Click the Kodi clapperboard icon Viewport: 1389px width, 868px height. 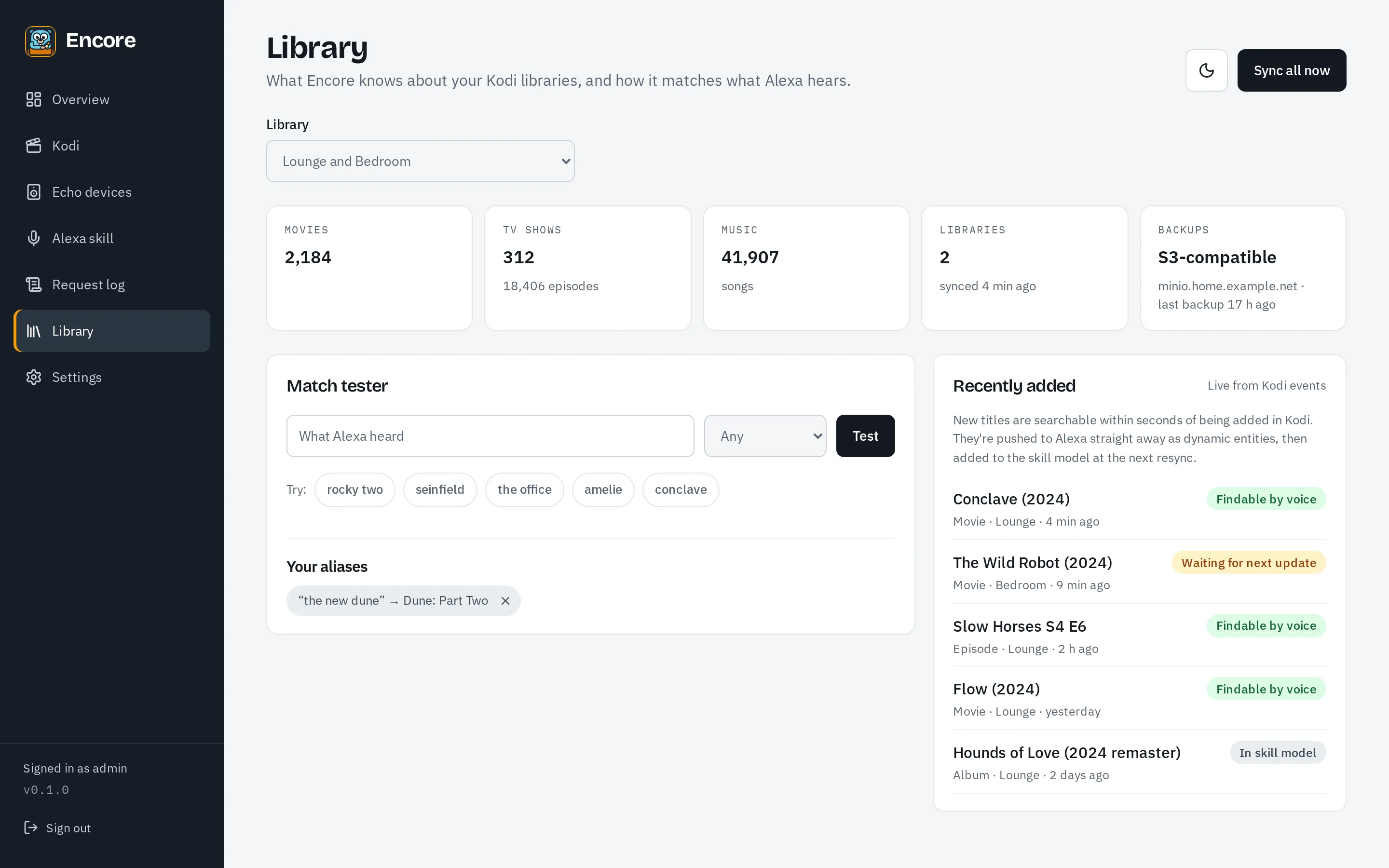[34, 146]
